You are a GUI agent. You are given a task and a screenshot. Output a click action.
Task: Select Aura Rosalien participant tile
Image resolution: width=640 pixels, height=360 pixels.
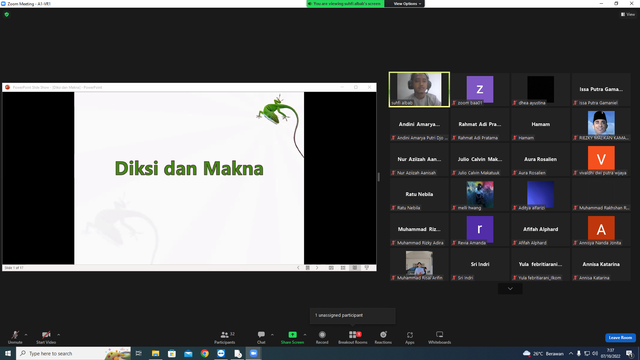540,160
